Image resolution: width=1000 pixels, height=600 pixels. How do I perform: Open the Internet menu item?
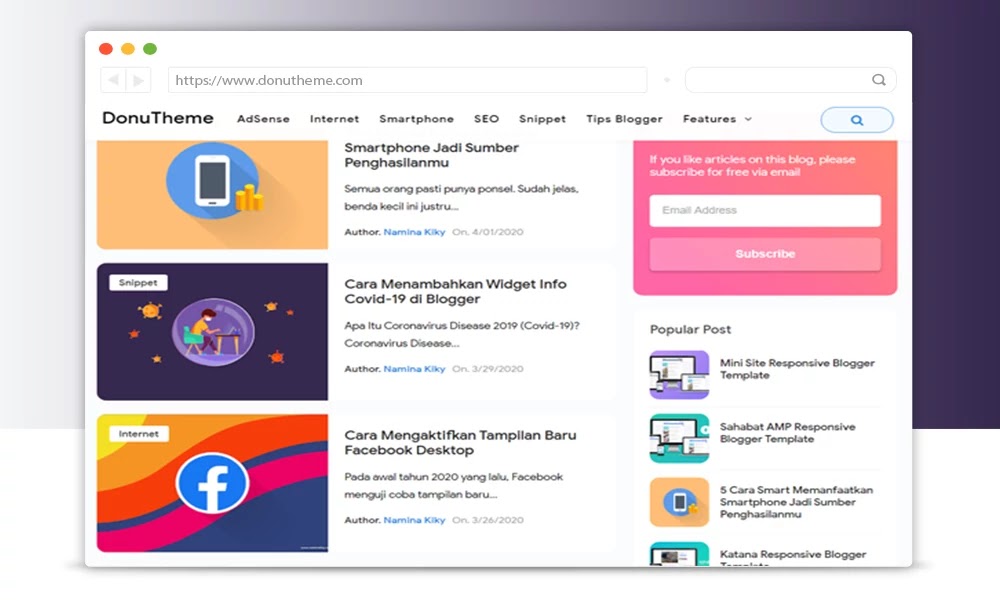click(334, 119)
